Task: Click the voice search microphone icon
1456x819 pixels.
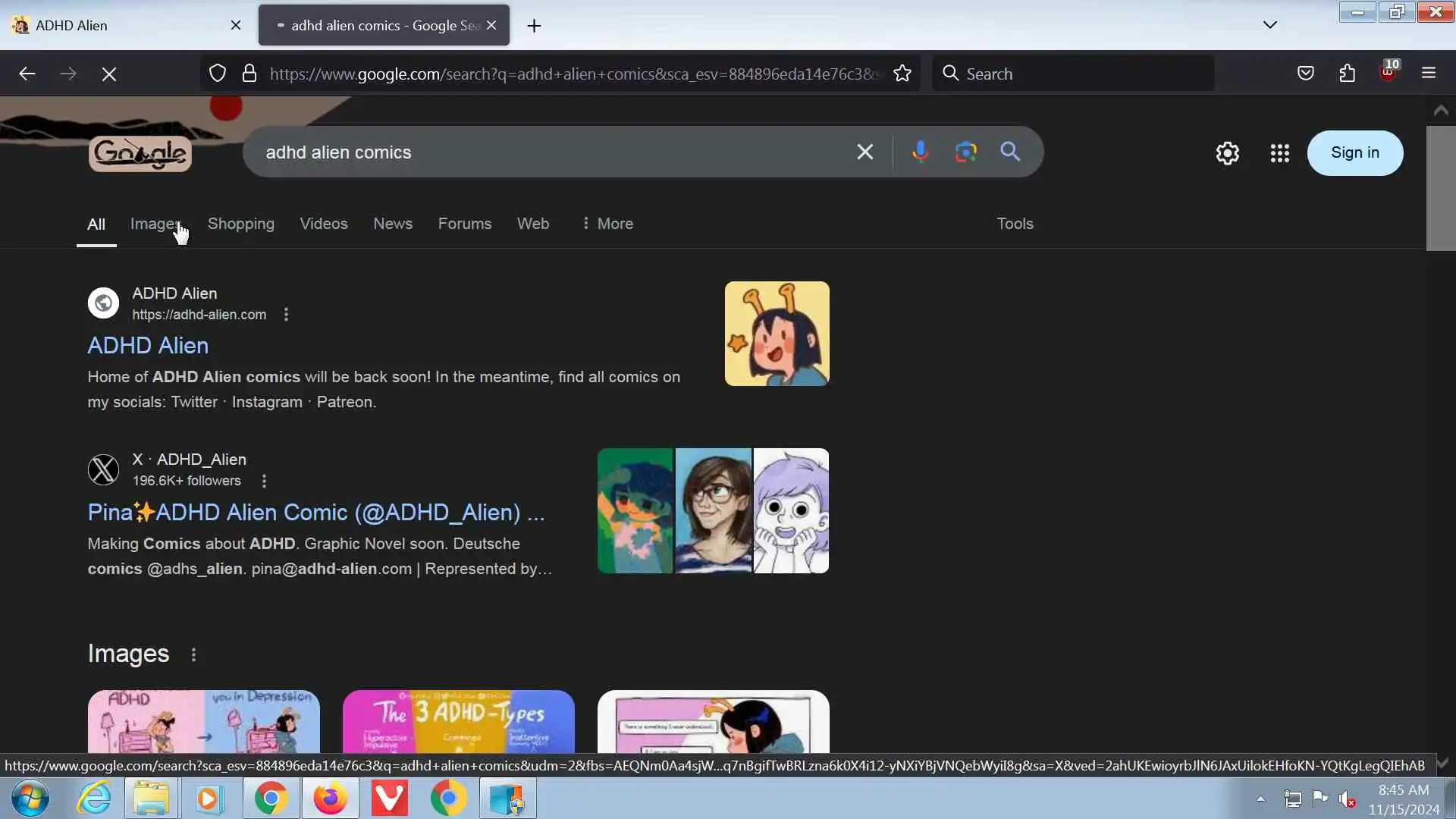Action: coord(920,152)
